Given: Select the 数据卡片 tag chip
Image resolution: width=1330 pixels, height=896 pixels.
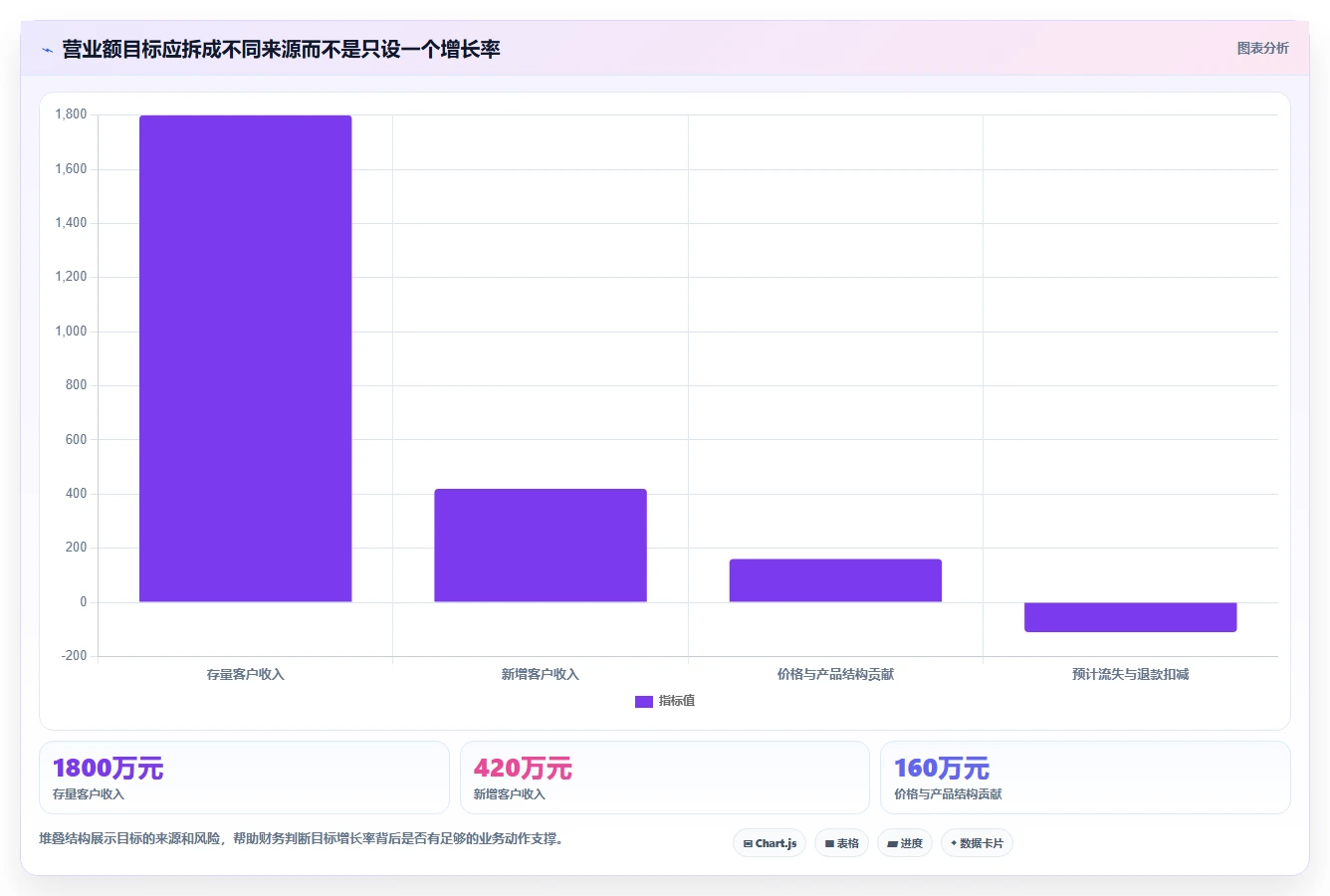Looking at the screenshot, I should click(977, 843).
